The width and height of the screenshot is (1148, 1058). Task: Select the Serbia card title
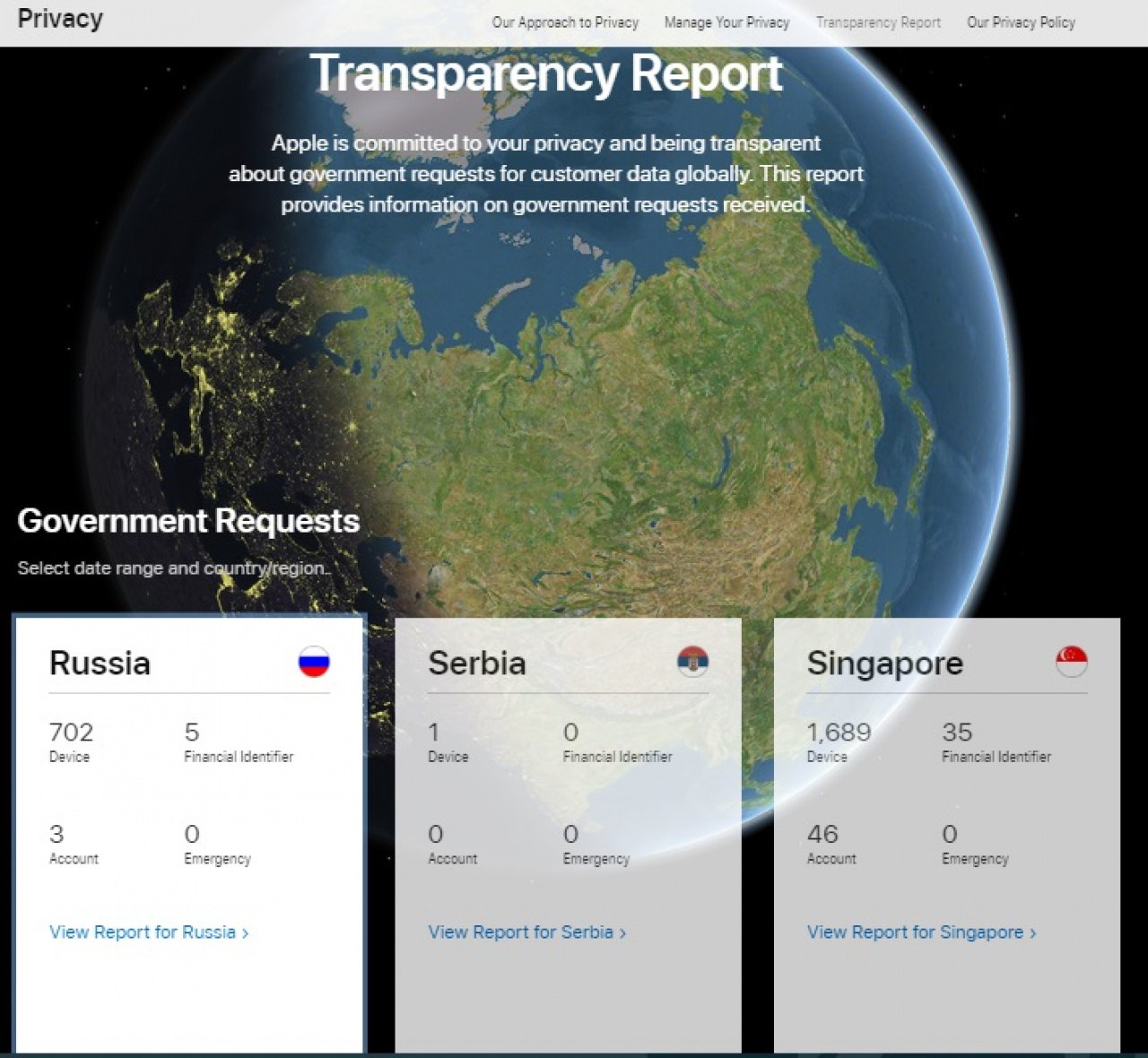pyautogui.click(x=477, y=663)
